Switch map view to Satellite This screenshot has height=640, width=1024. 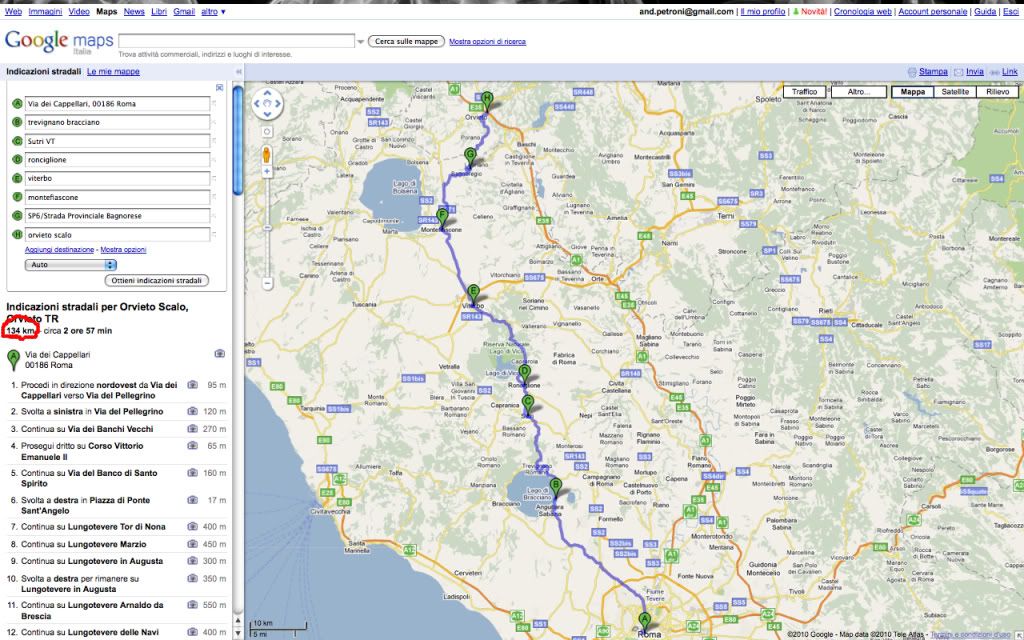pos(955,91)
